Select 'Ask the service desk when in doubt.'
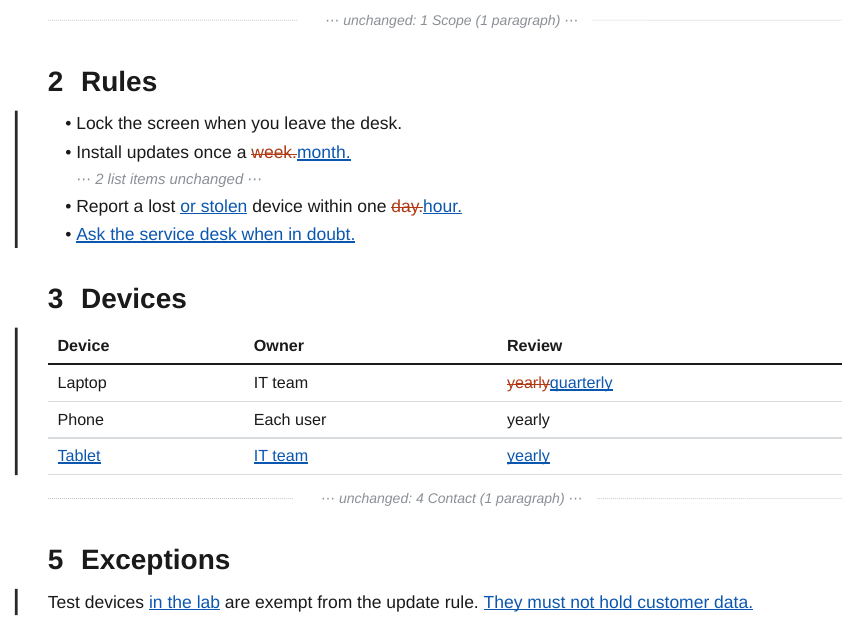 (215, 234)
